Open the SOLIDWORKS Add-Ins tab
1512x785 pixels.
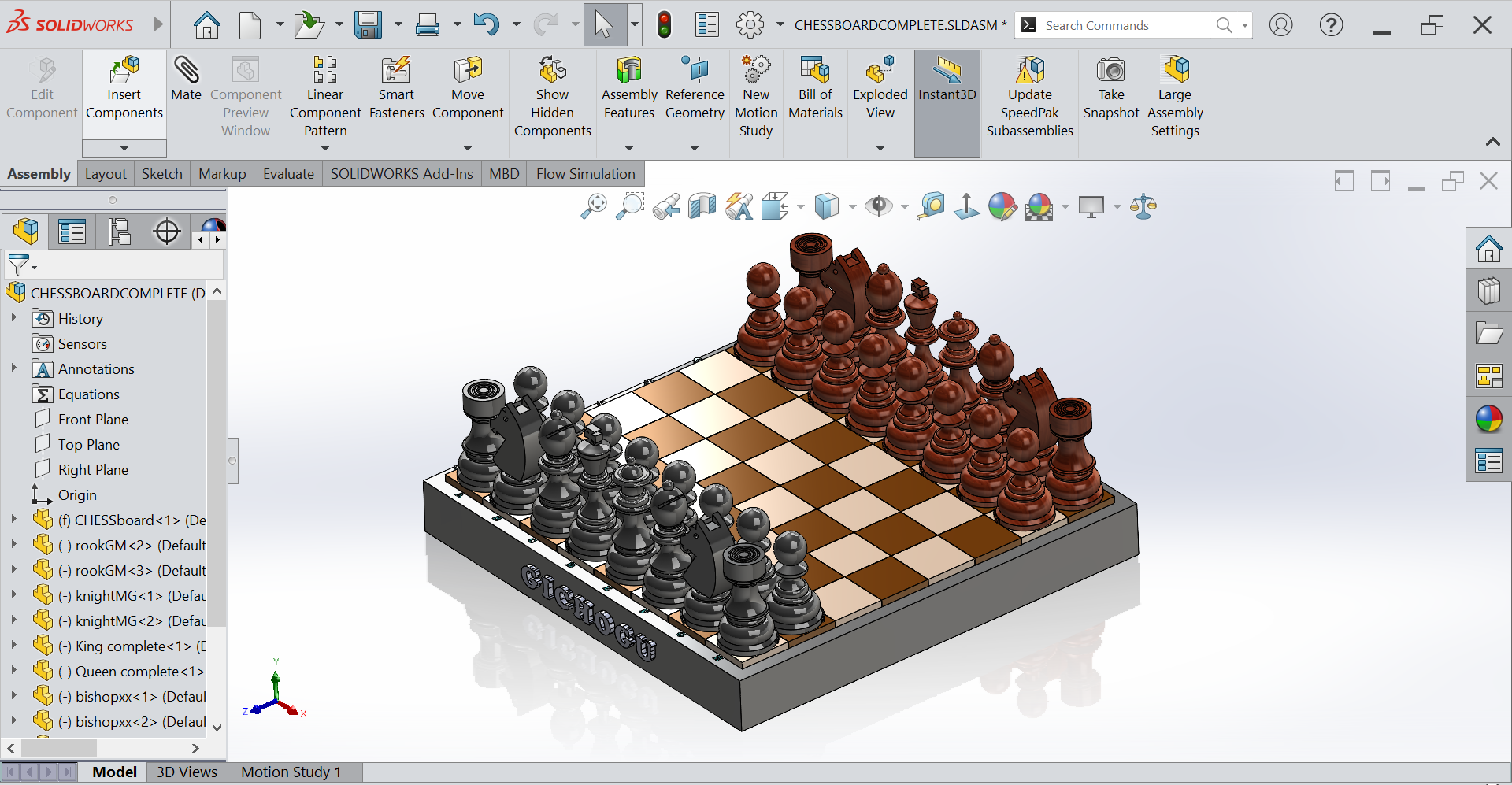coord(402,174)
